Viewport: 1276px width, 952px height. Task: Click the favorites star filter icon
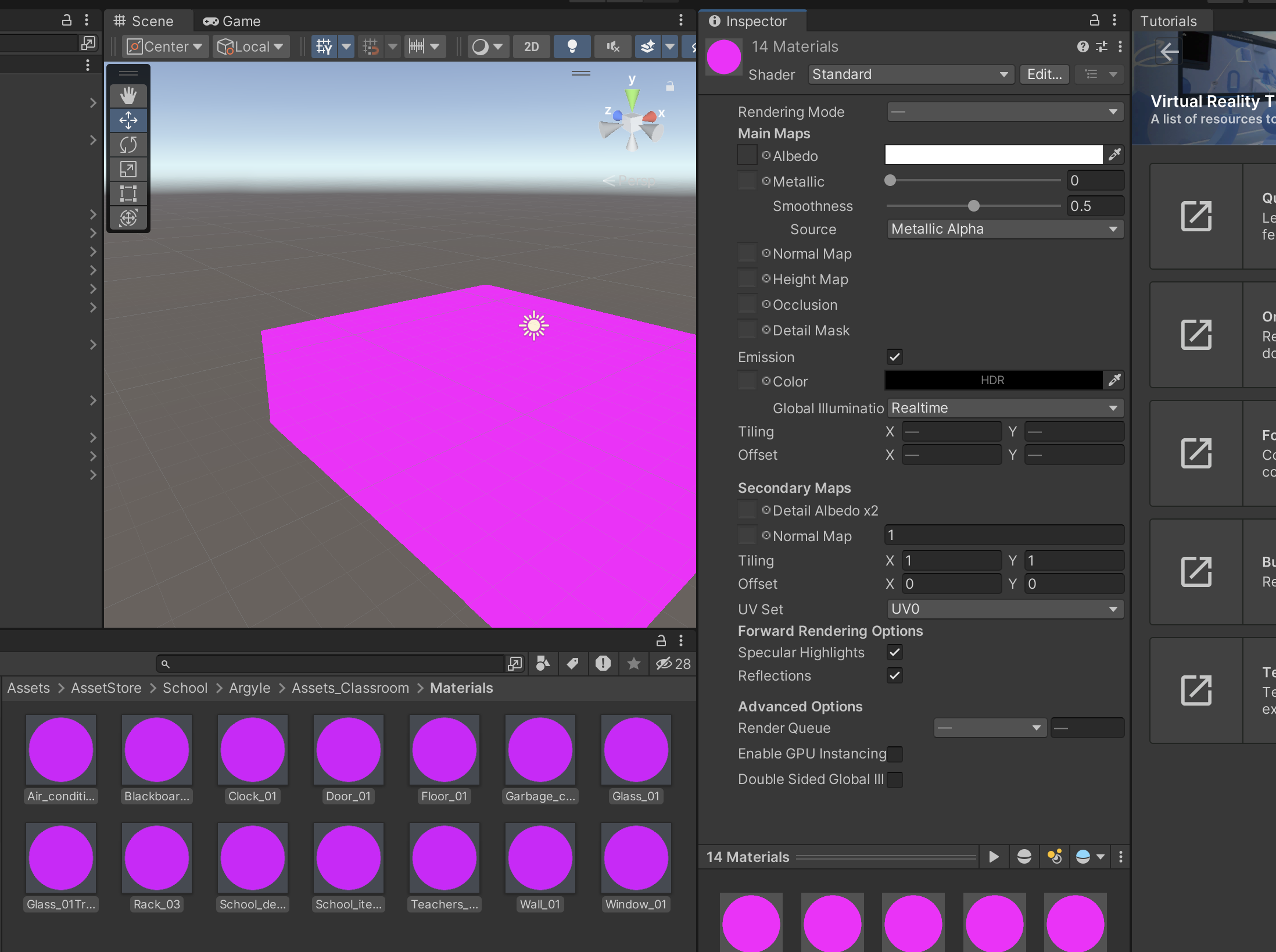(x=633, y=664)
